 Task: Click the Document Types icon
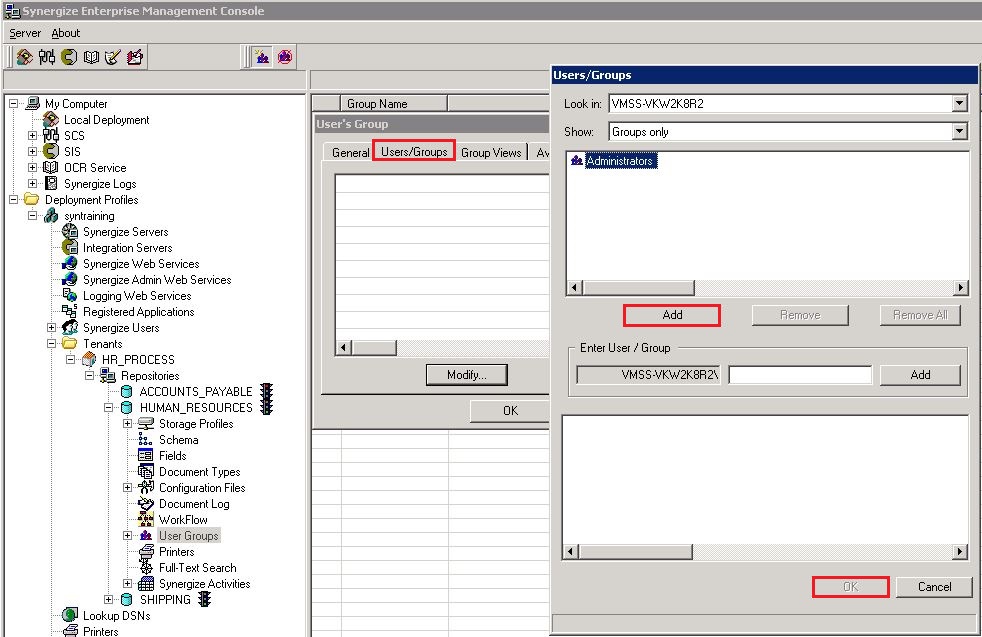[145, 471]
